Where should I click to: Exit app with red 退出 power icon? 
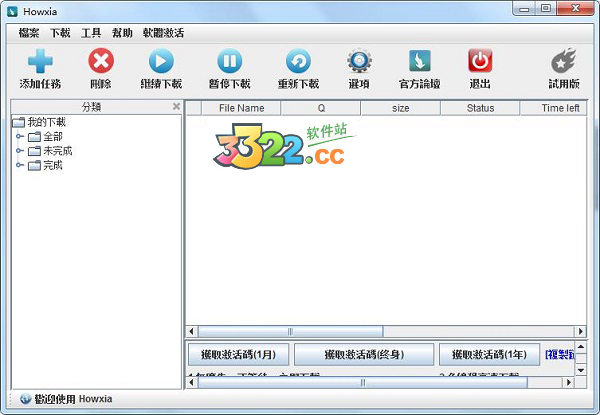pos(480,60)
